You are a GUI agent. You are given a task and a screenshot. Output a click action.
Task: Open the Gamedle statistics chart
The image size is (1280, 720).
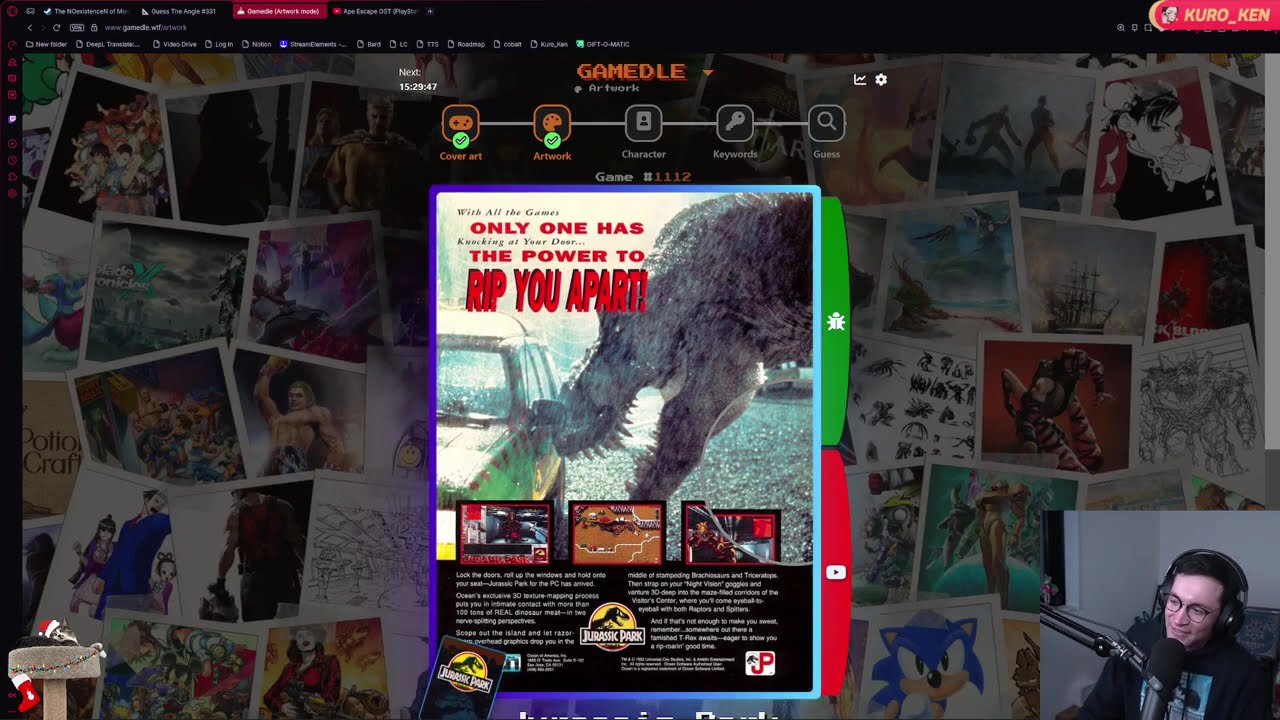[x=860, y=79]
